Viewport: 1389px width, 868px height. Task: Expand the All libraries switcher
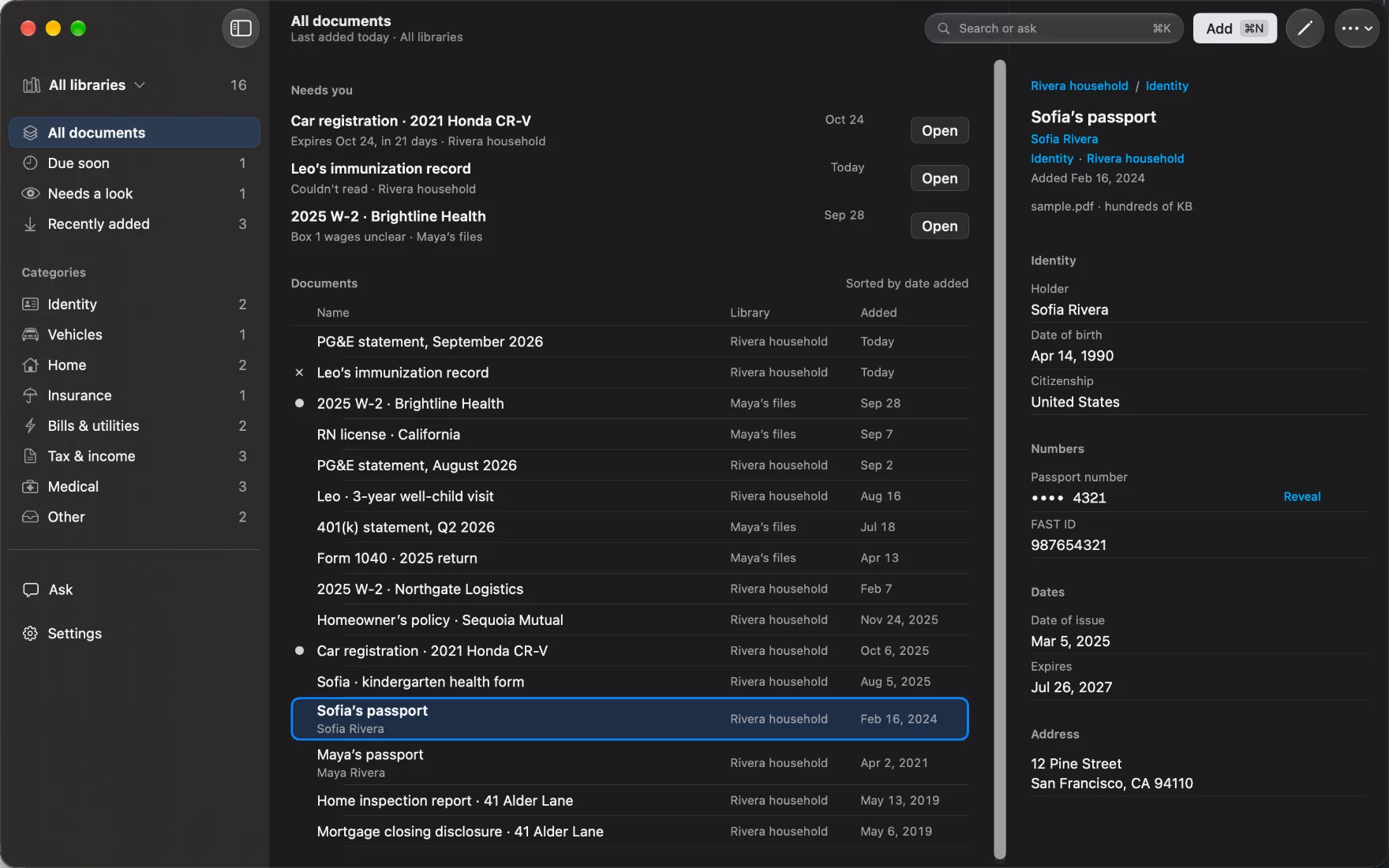click(96, 85)
